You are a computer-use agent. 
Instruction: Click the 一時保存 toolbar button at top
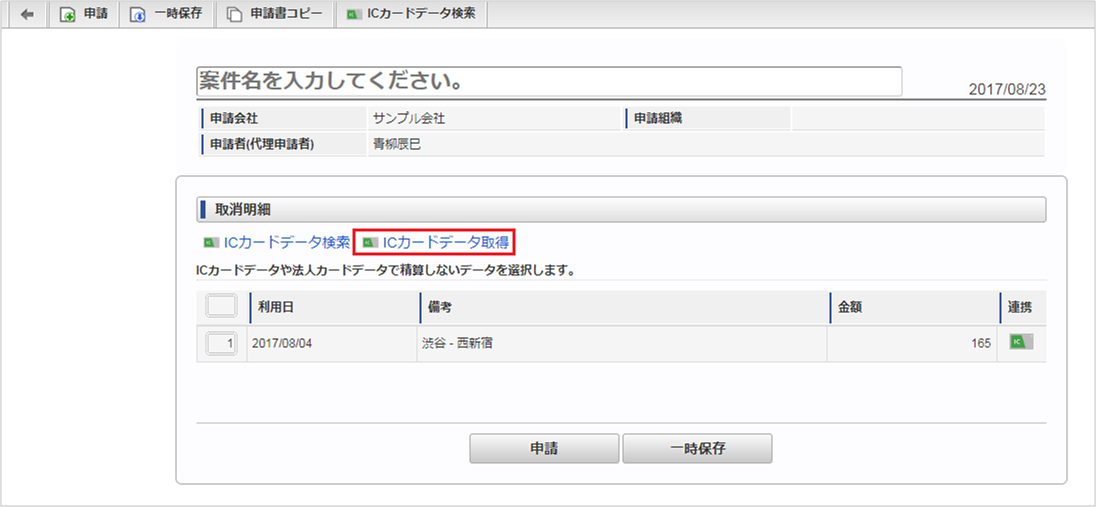pos(167,14)
